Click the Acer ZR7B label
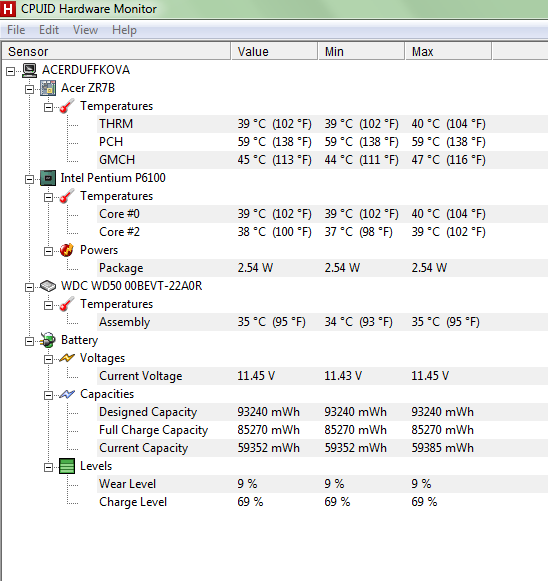This screenshot has height=581, width=548. pyautogui.click(x=88, y=88)
